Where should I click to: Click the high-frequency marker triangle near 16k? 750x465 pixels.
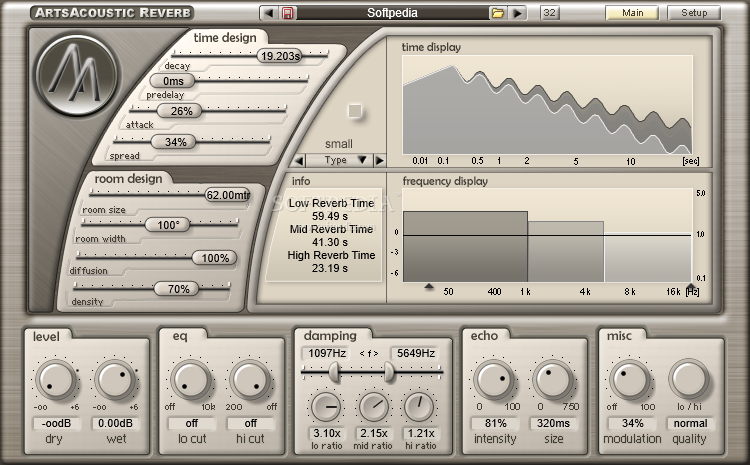click(x=691, y=286)
